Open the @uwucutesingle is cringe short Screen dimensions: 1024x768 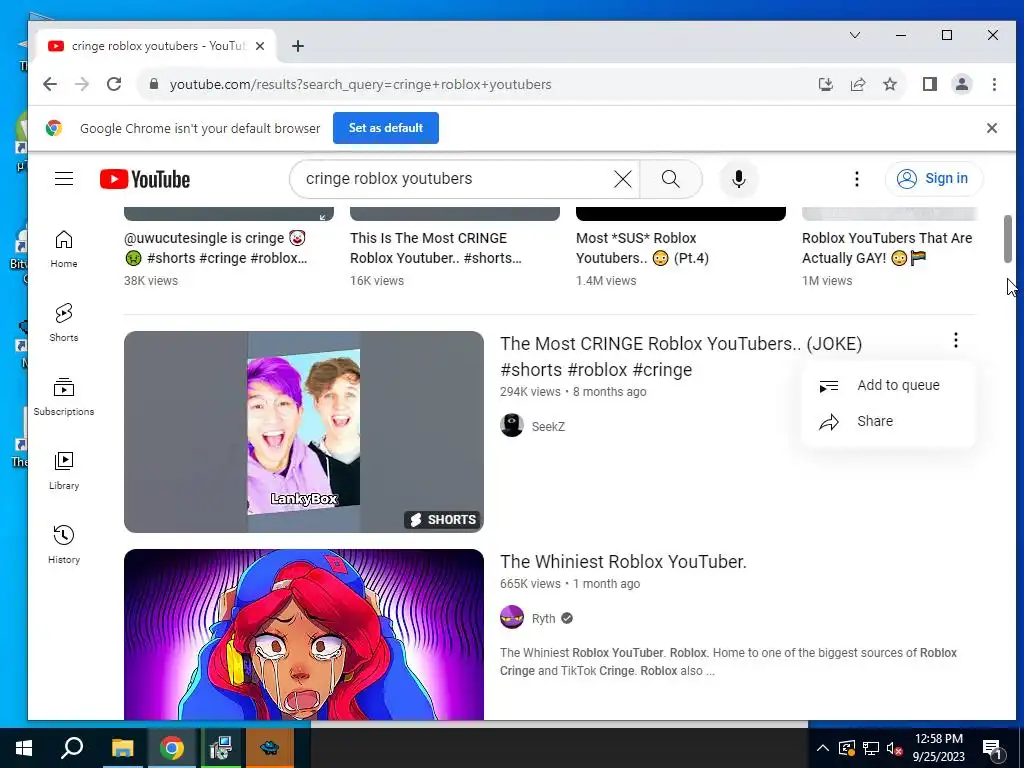coord(216,248)
